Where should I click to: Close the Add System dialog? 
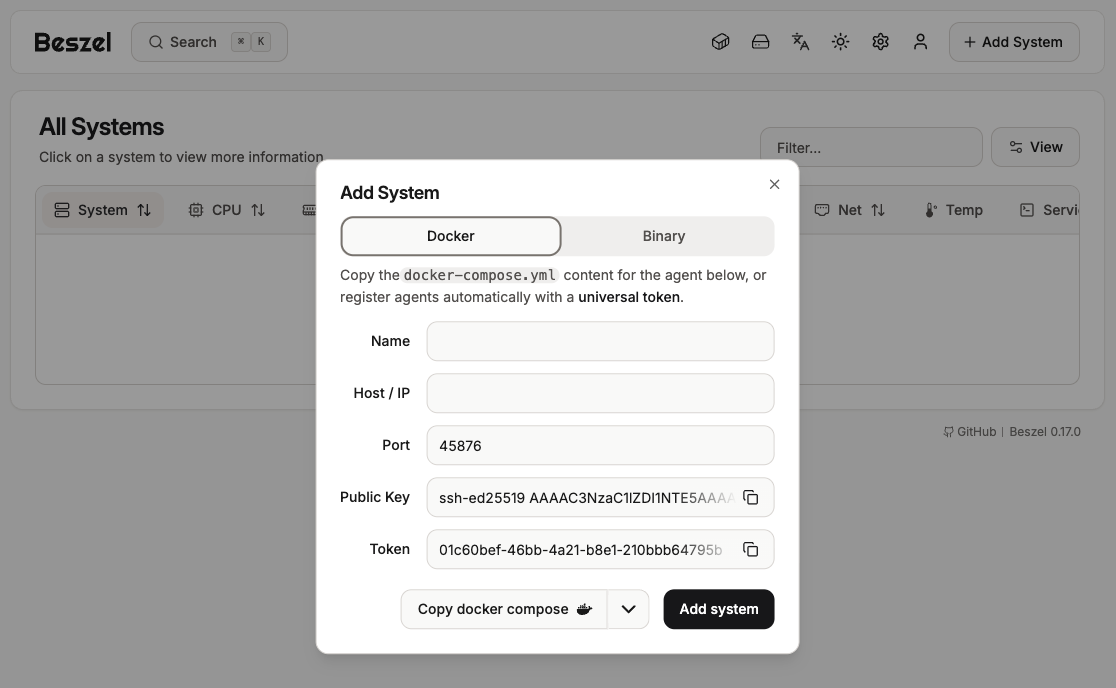(x=774, y=184)
